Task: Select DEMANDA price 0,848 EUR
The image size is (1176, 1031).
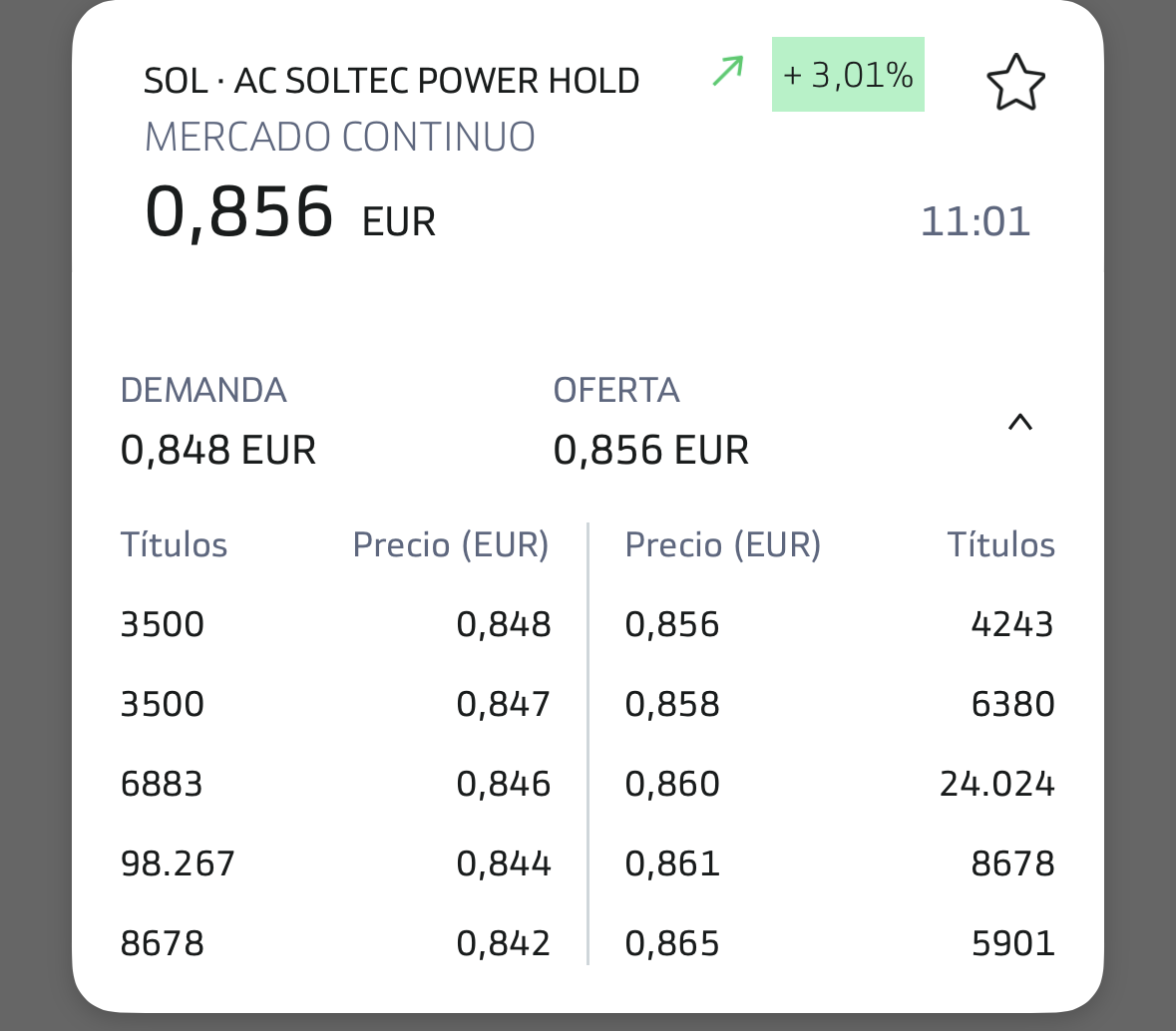Action: point(217,451)
